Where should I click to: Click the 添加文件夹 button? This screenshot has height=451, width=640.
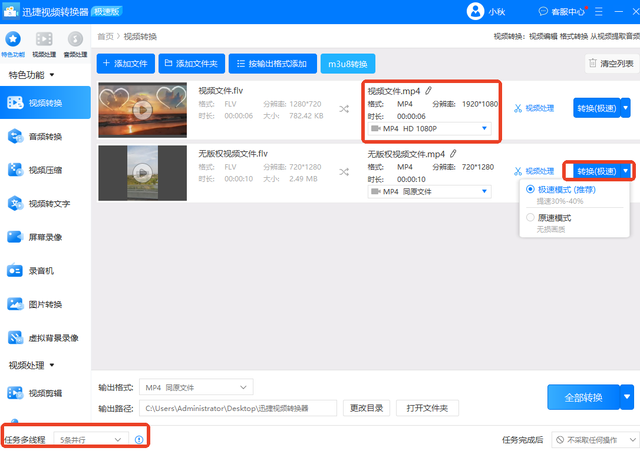click(191, 64)
